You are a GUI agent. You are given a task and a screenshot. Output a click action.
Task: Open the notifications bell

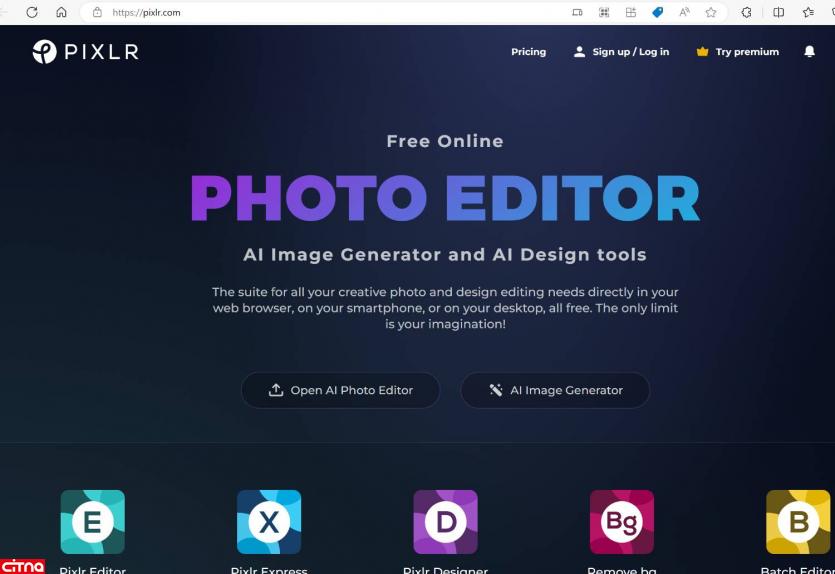(809, 52)
